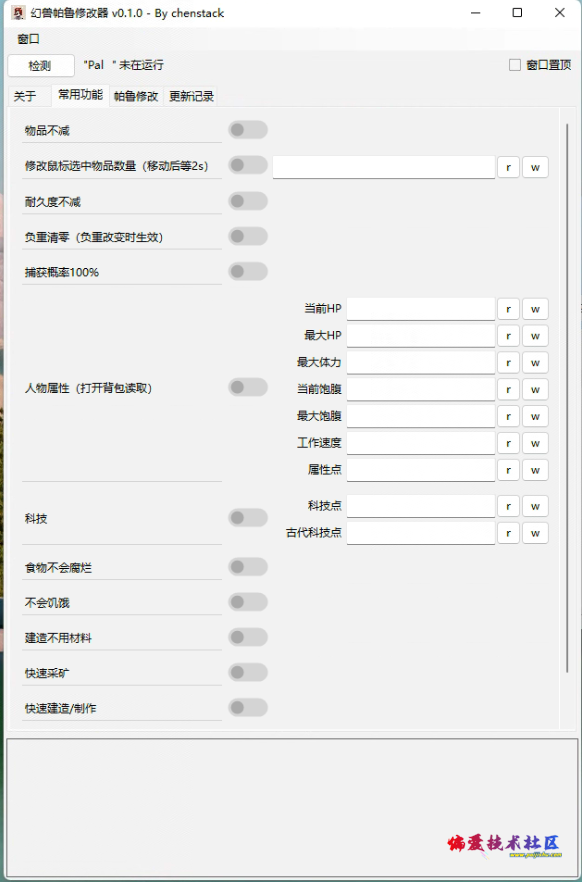Screen dimensions: 582x882
Task: Click the vertical scrollbar of the panel
Action: click(x=567, y=397)
